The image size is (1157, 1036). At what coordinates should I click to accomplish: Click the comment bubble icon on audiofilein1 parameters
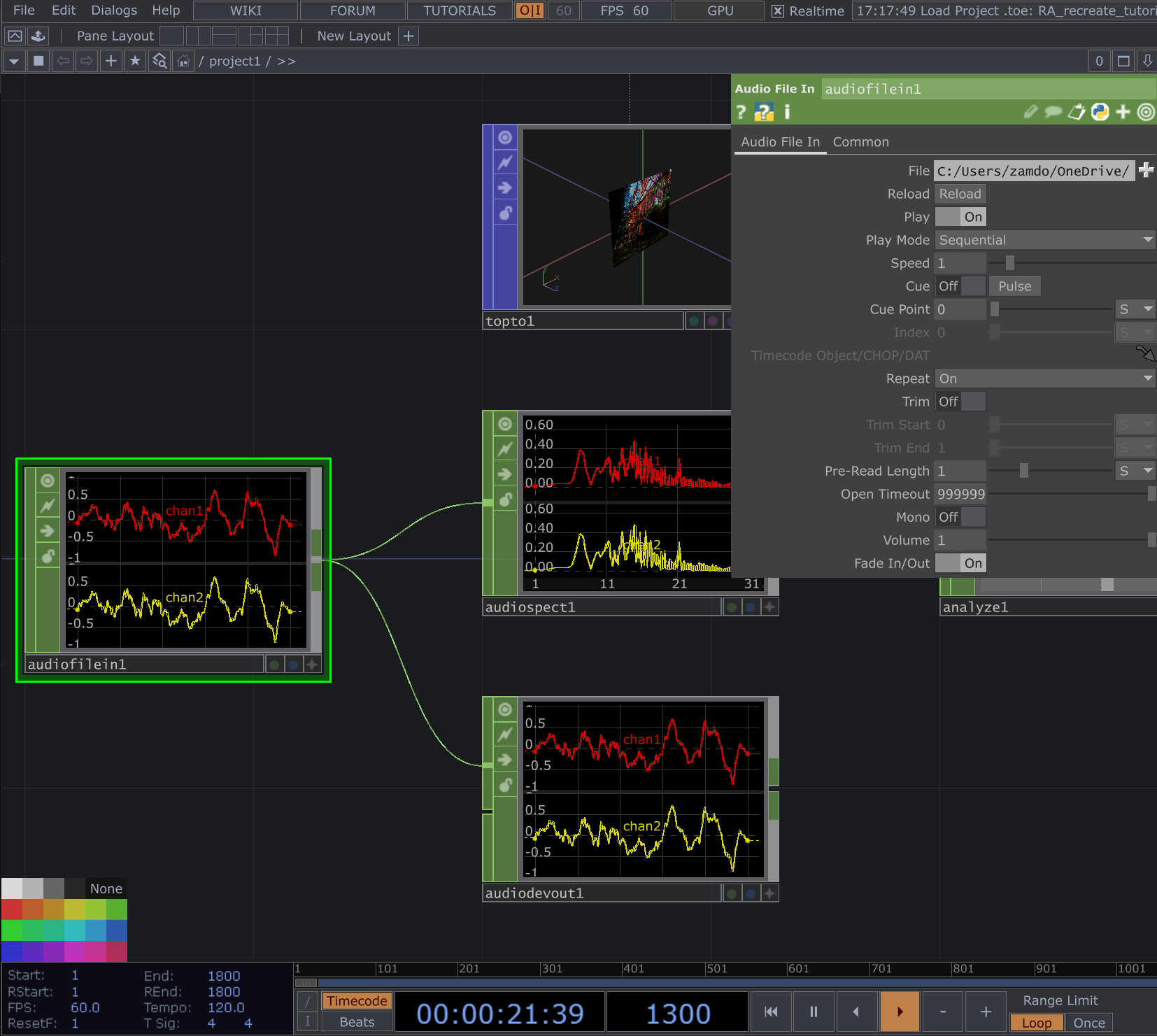[1054, 112]
